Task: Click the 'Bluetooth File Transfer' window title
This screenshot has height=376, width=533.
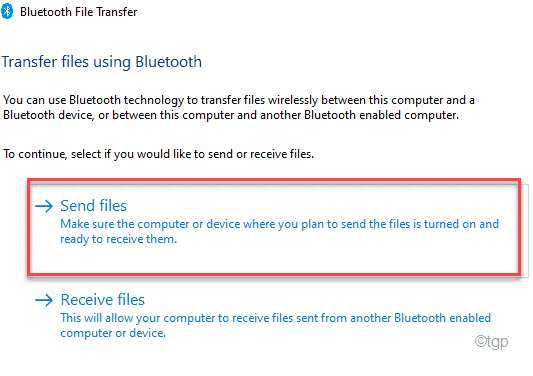Action: coord(79,12)
